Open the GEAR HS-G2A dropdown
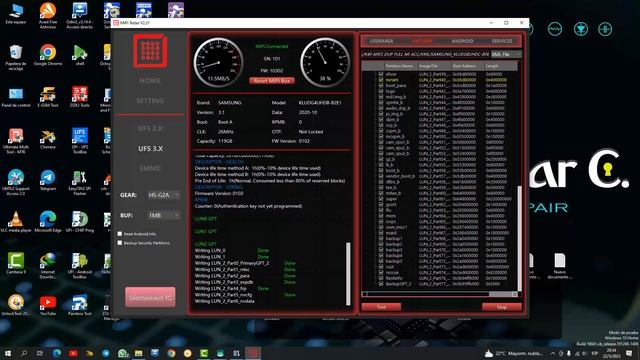 163,195
